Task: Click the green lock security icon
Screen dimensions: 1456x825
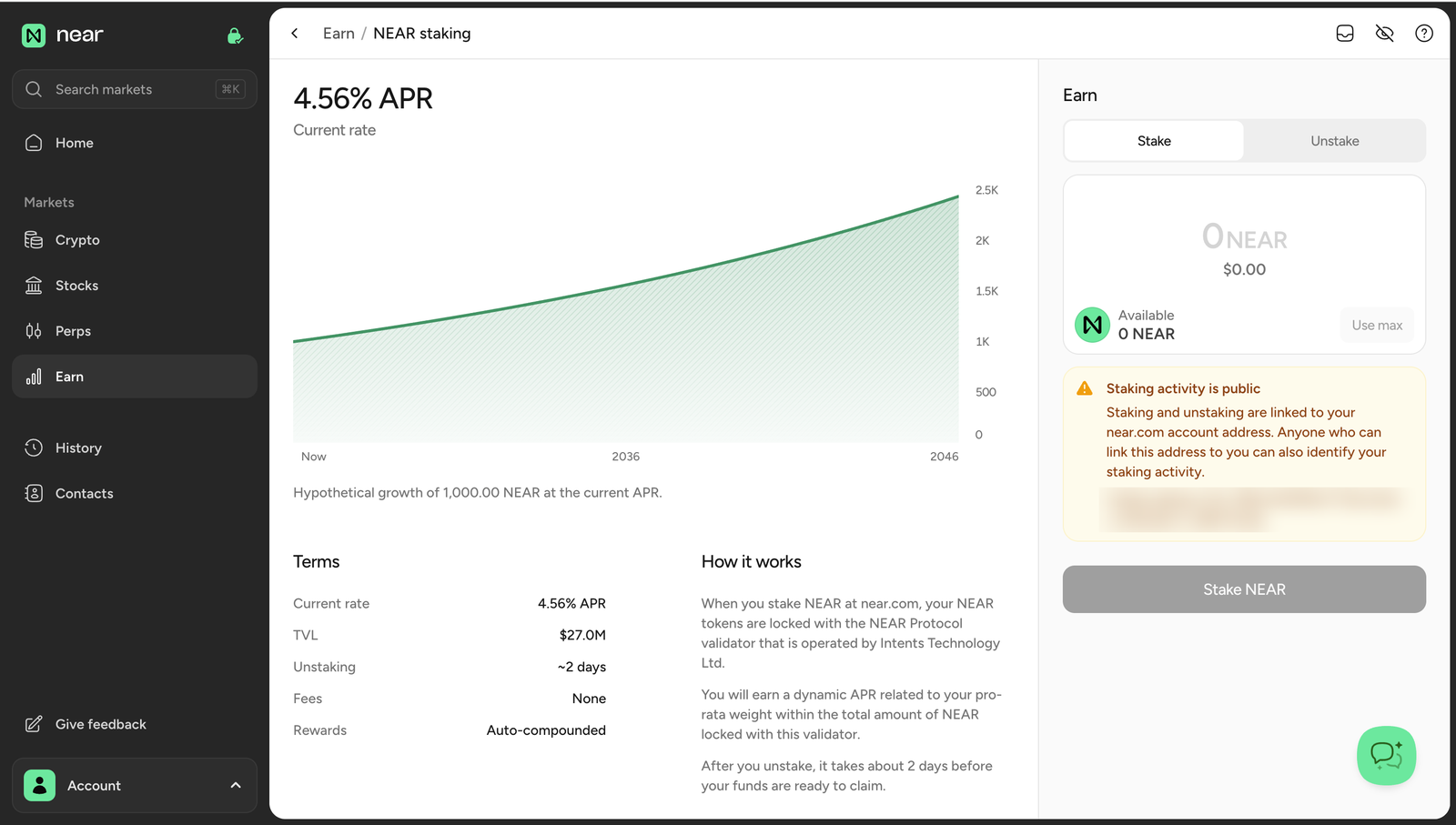Action: [235, 36]
